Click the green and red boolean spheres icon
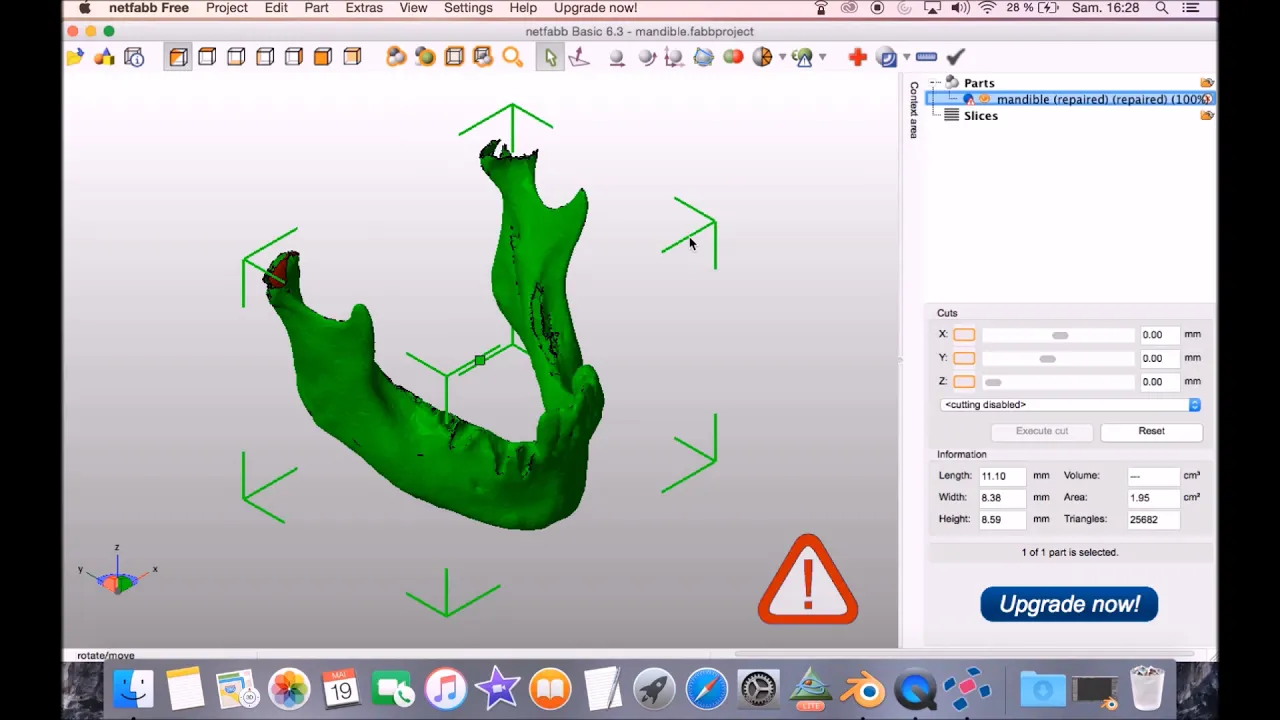This screenshot has height=720, width=1280. tap(733, 57)
